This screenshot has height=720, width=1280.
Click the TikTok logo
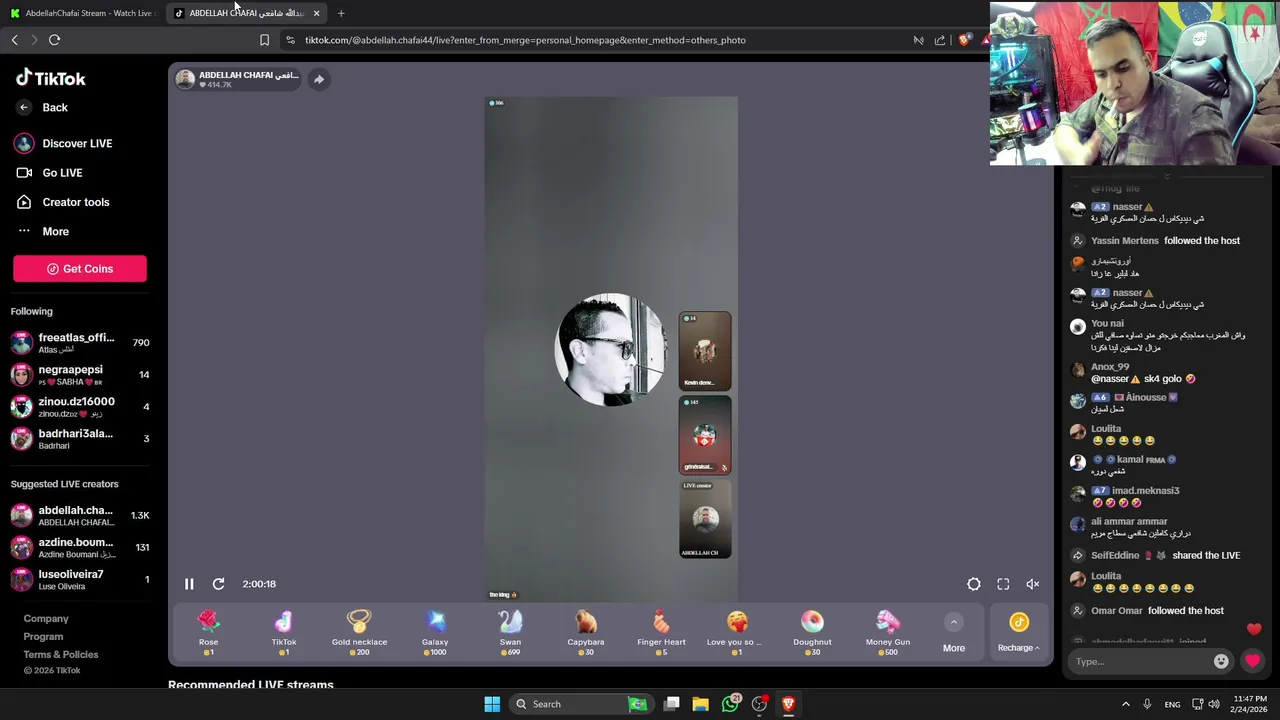click(x=50, y=78)
